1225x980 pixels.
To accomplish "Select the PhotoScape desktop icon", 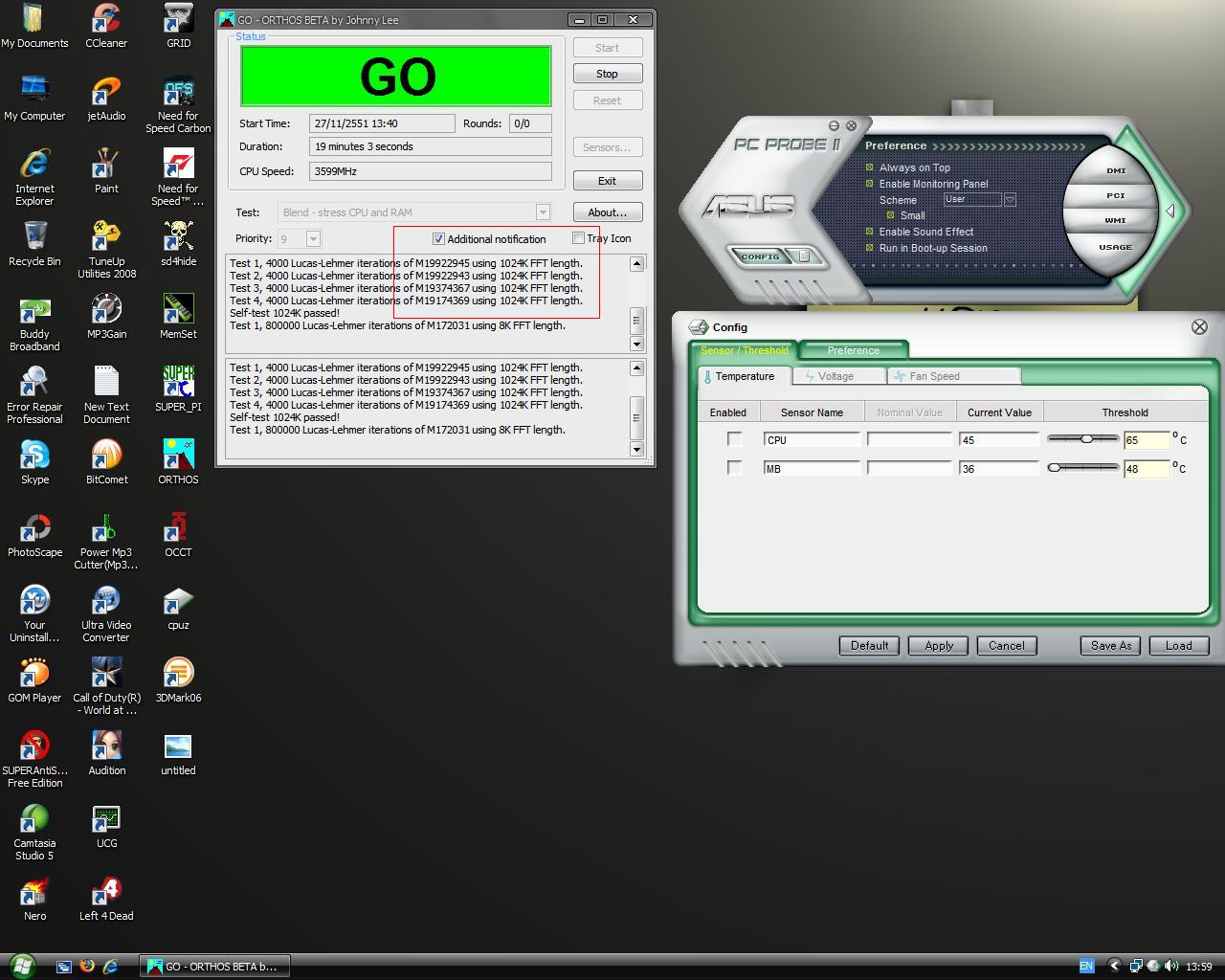I will tap(34, 535).
